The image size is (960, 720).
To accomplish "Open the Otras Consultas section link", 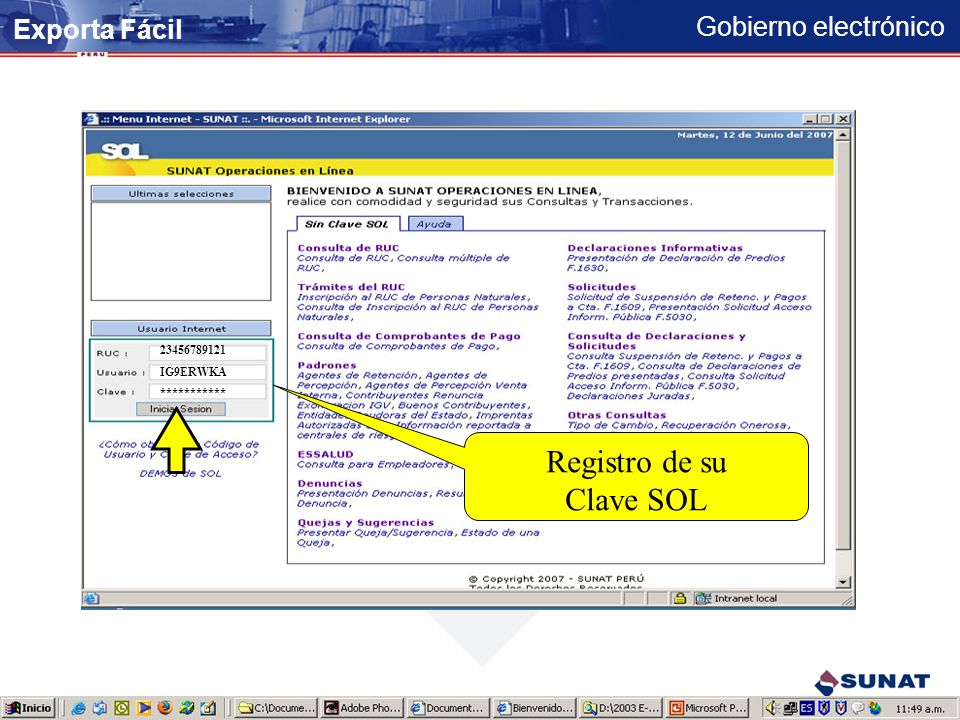I will tap(616, 415).
